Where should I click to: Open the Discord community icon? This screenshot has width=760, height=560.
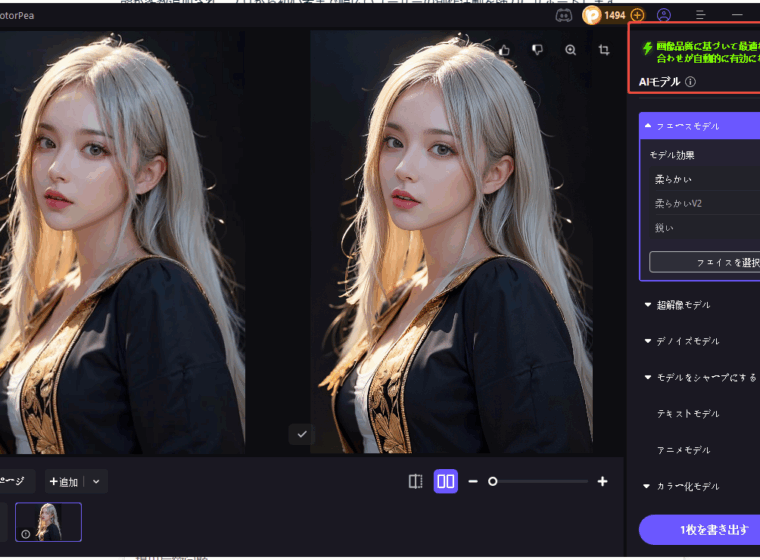[x=563, y=16]
